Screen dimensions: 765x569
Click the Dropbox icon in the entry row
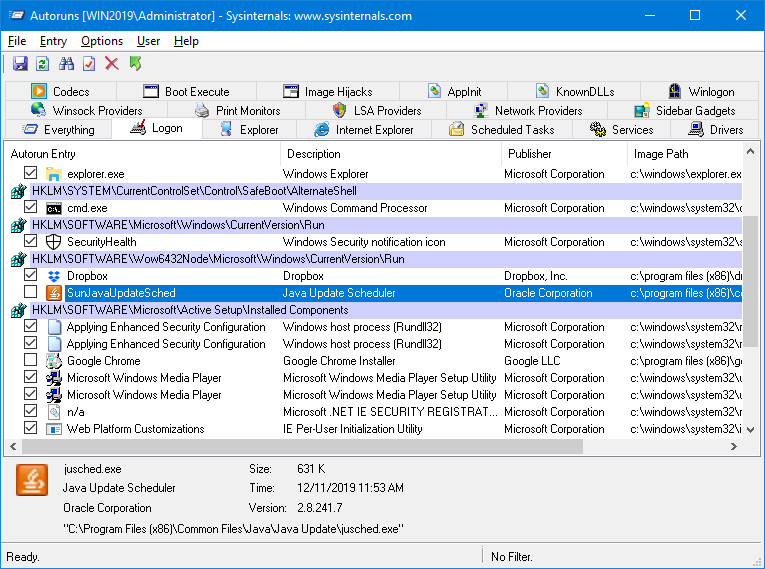coord(54,276)
